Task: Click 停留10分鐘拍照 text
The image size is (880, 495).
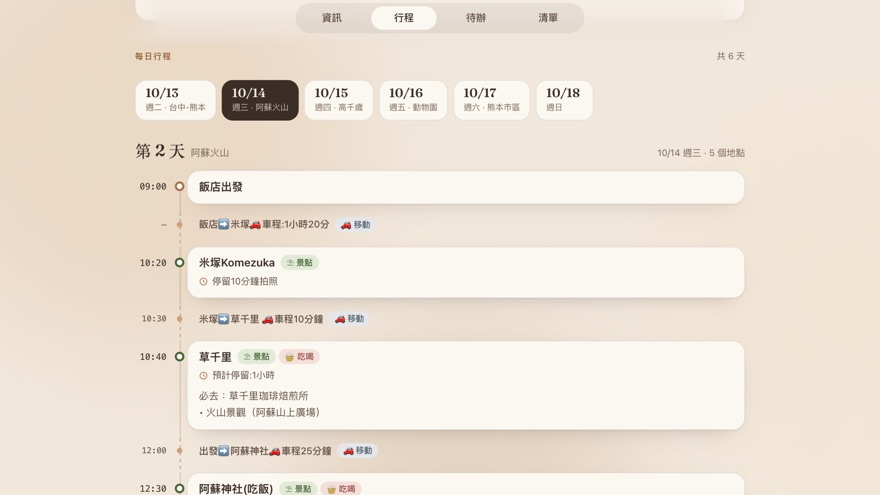Action: click(245, 282)
